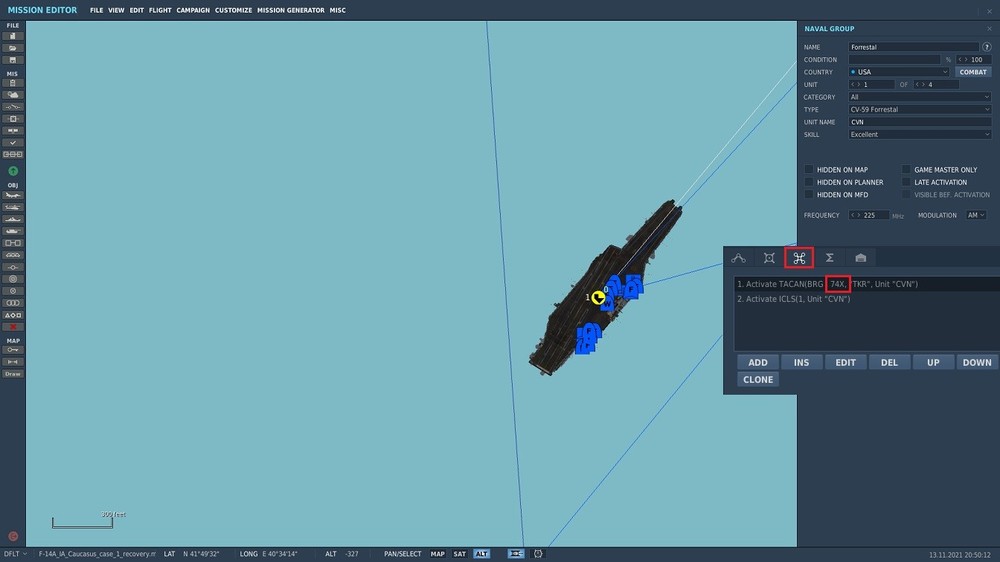Open map options key icon
1000x562 pixels.
pyautogui.click(x=13, y=350)
